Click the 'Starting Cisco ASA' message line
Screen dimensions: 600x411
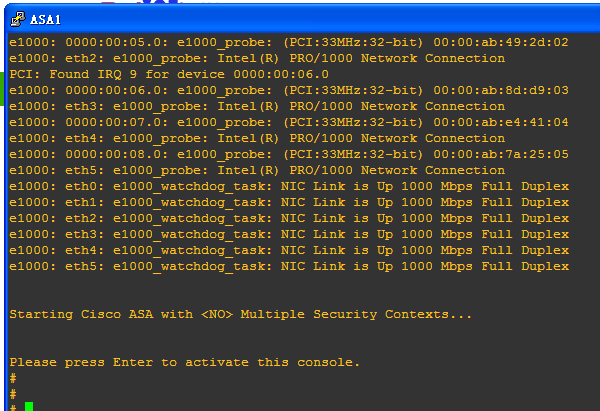(240, 314)
